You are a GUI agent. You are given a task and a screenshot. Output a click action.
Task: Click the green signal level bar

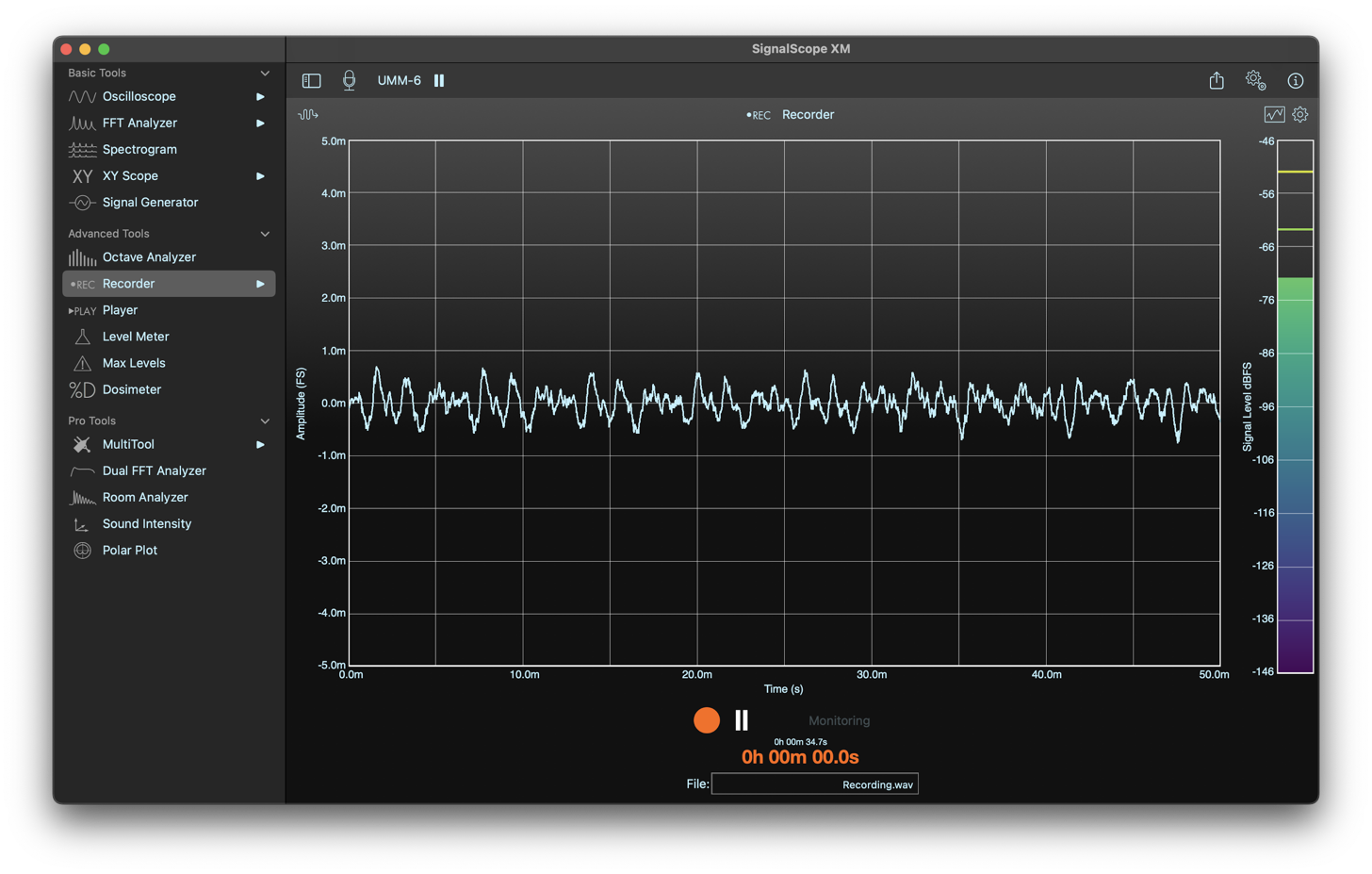[x=1295, y=474]
